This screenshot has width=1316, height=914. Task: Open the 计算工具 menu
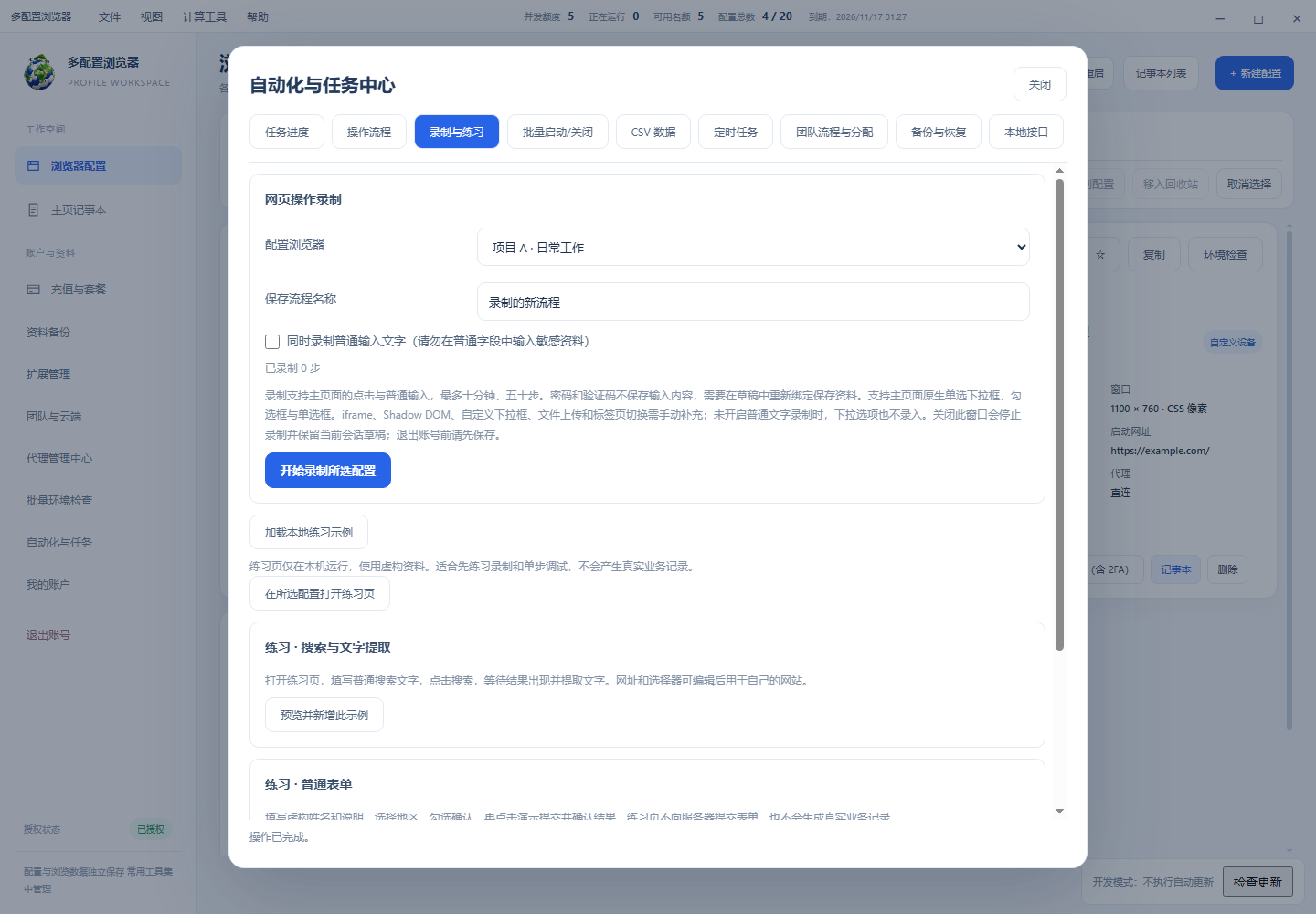click(x=205, y=16)
